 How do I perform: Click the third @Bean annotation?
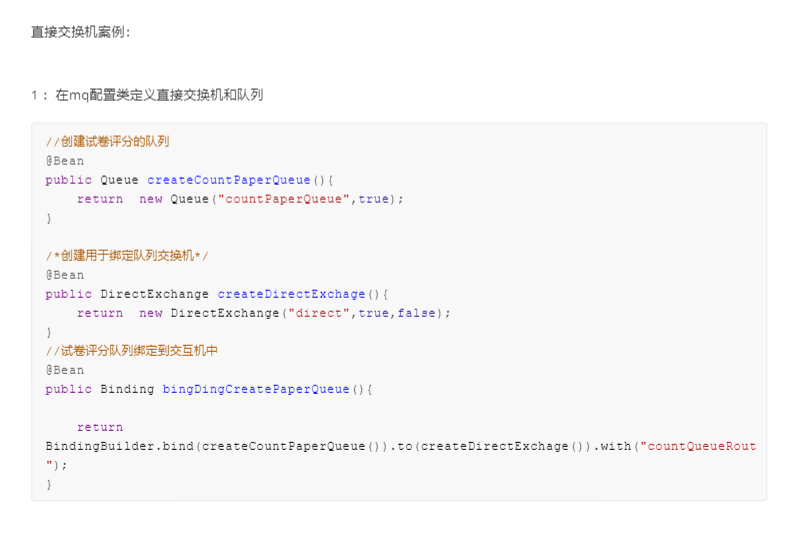pos(65,370)
